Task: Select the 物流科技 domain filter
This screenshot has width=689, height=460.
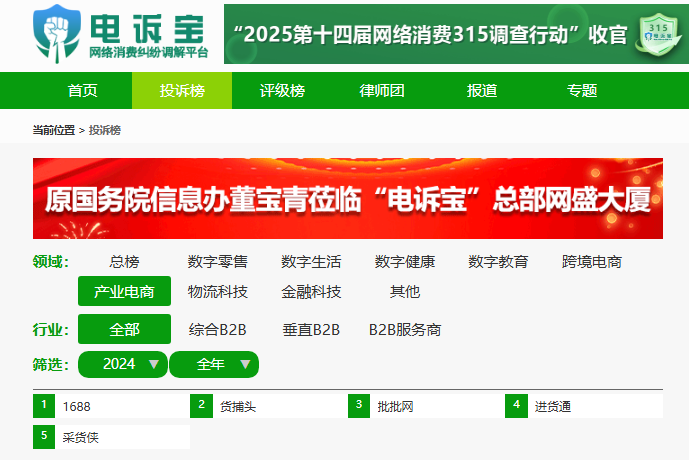Action: coord(218,291)
